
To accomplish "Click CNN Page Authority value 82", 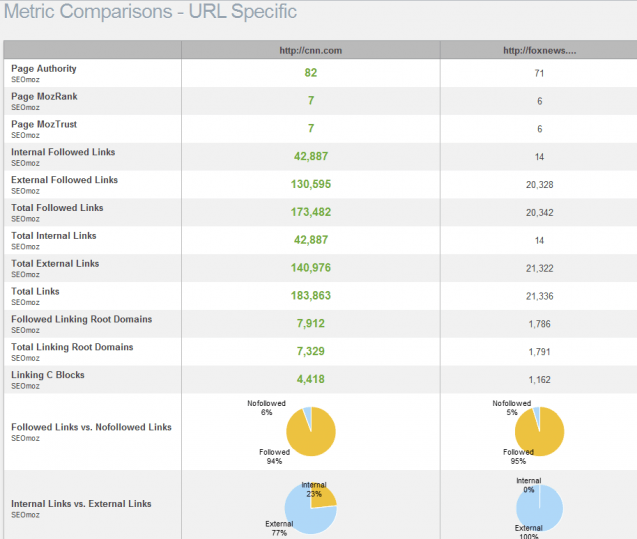I will click(x=311, y=73).
